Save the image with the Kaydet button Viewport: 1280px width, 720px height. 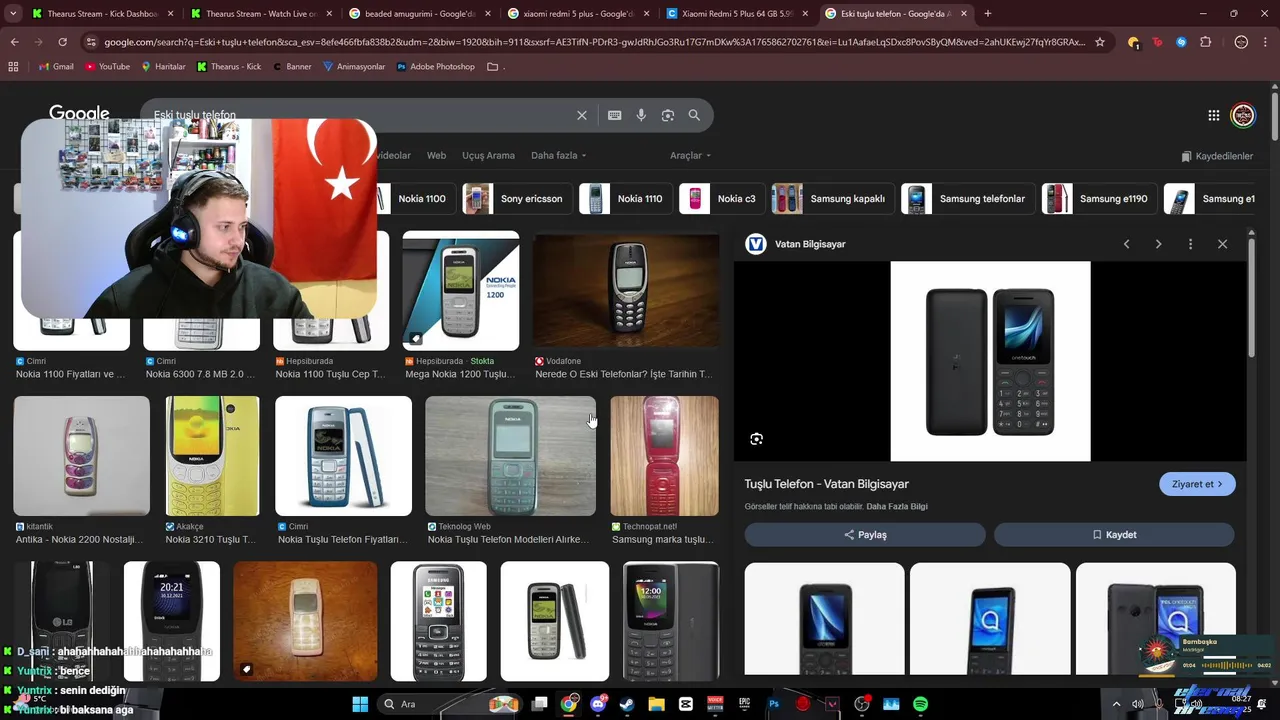[1114, 535]
